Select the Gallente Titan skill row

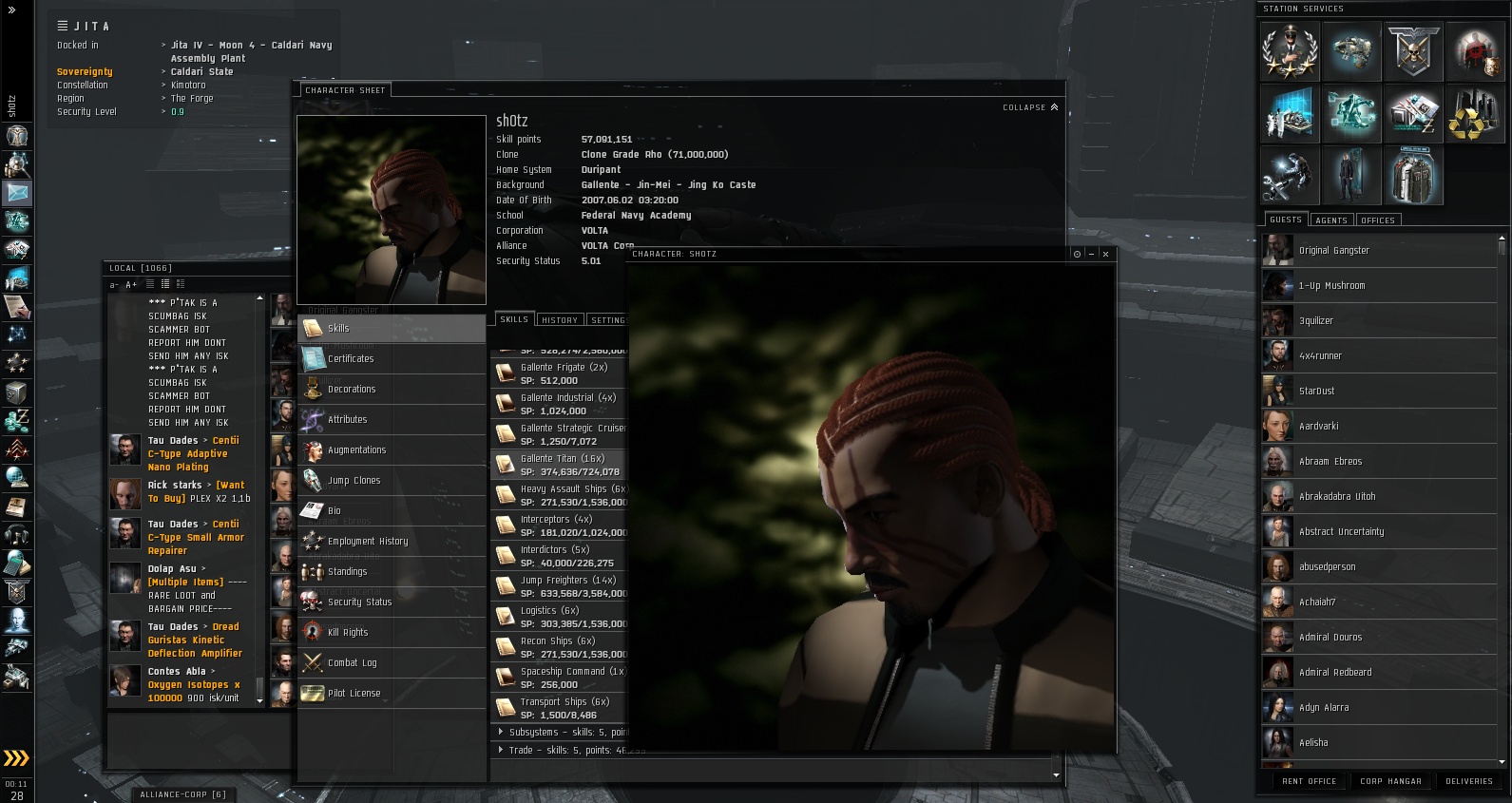tap(560, 465)
